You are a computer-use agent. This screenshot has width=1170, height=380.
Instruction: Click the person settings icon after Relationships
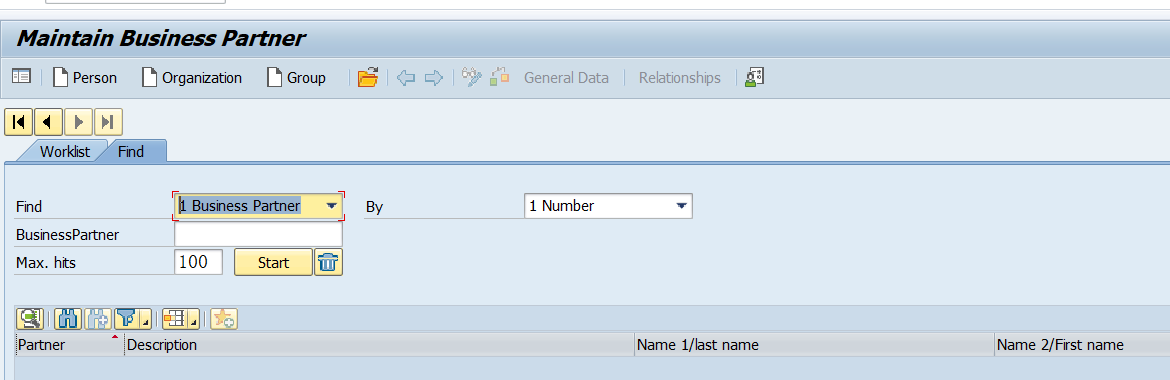754,77
